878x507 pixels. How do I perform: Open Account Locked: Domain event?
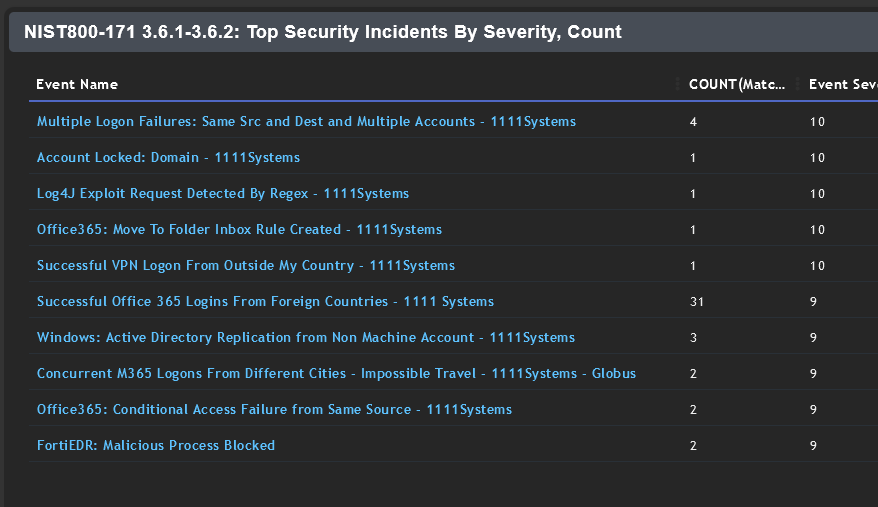click(168, 158)
